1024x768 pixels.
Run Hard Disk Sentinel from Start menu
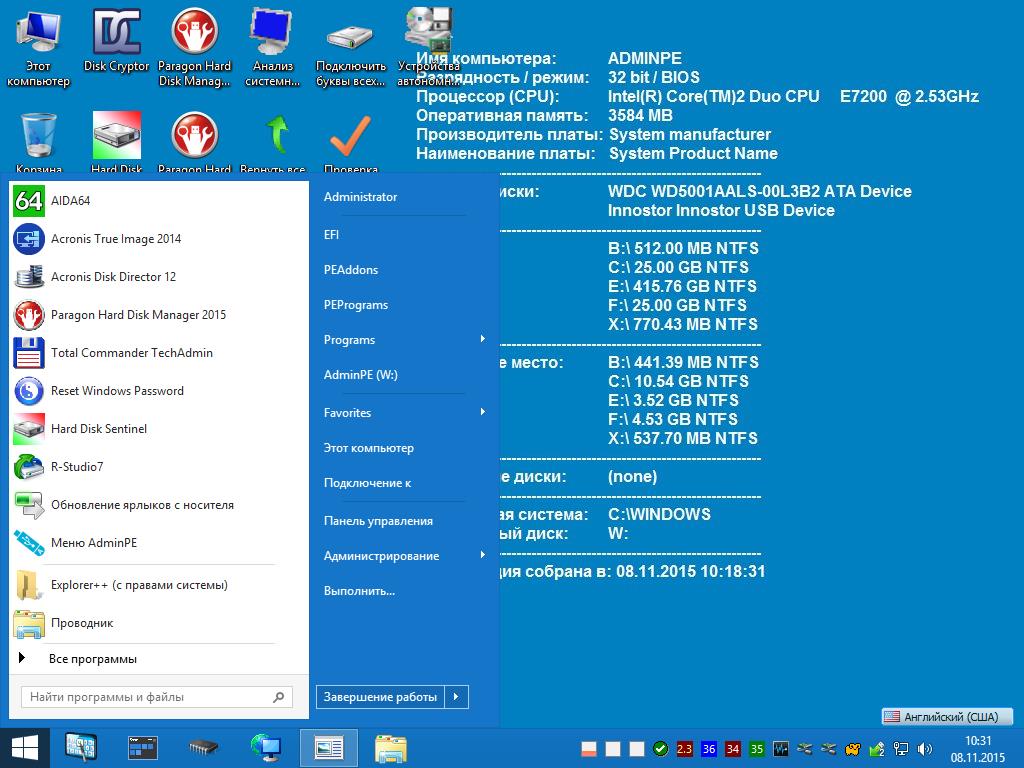[x=159, y=428]
